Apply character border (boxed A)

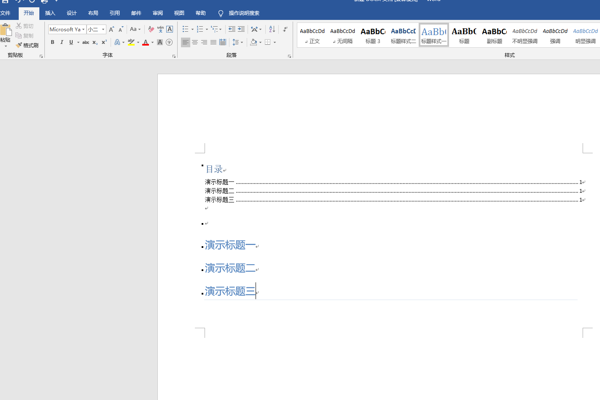point(170,29)
